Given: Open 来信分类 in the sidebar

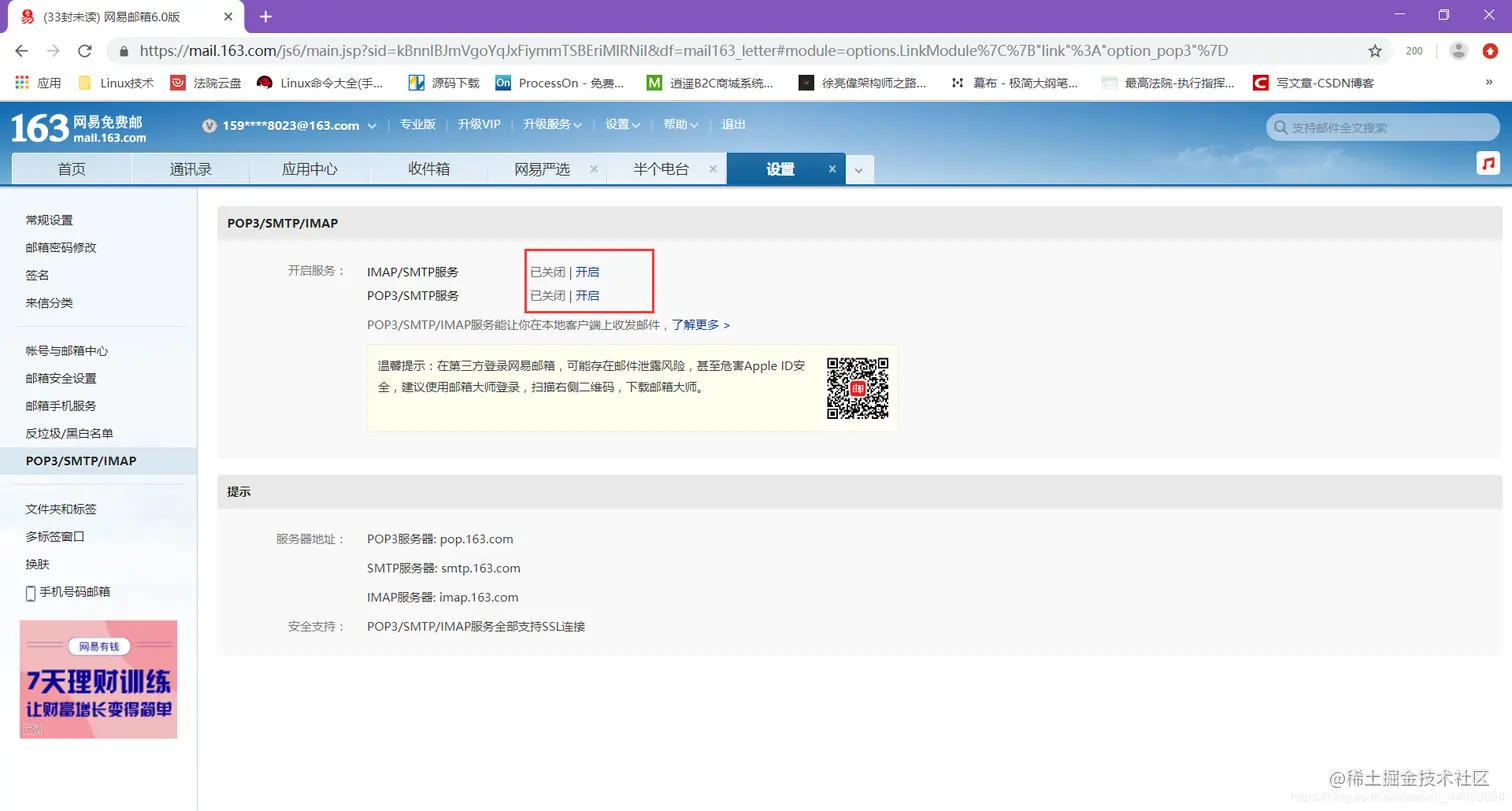Looking at the screenshot, I should click(x=49, y=303).
